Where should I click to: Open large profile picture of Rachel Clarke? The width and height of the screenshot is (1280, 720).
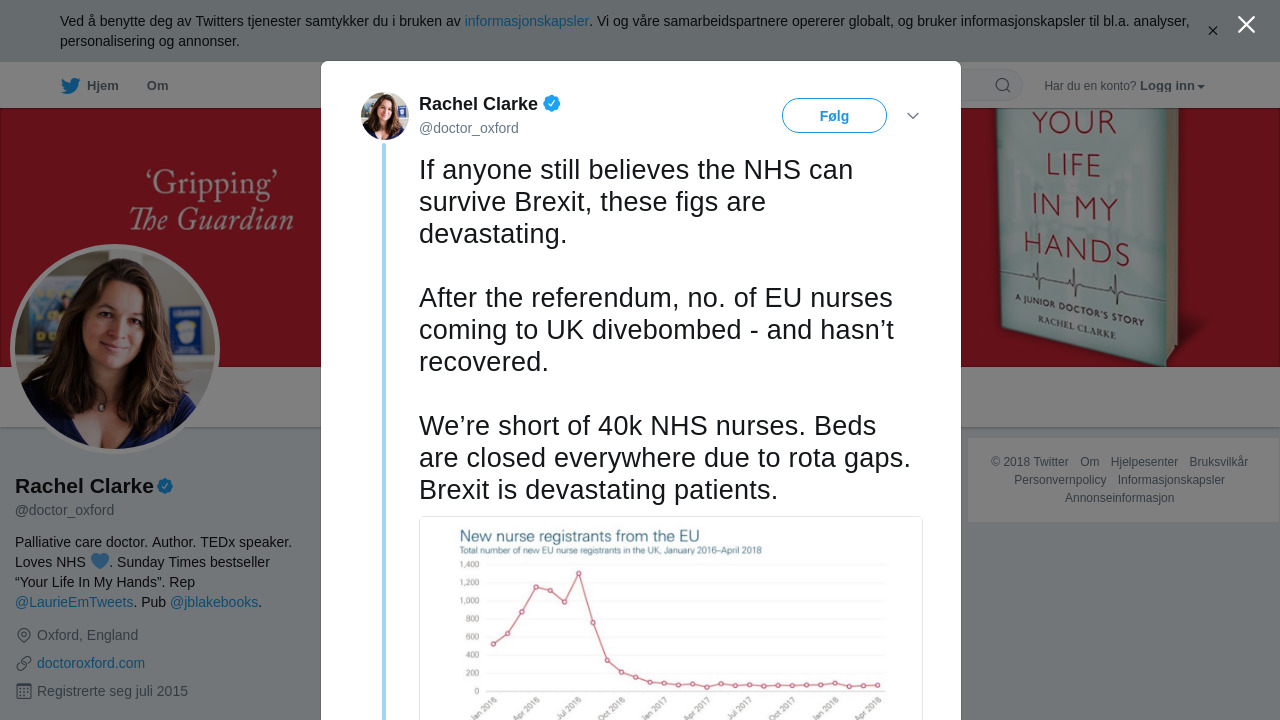tap(115, 349)
